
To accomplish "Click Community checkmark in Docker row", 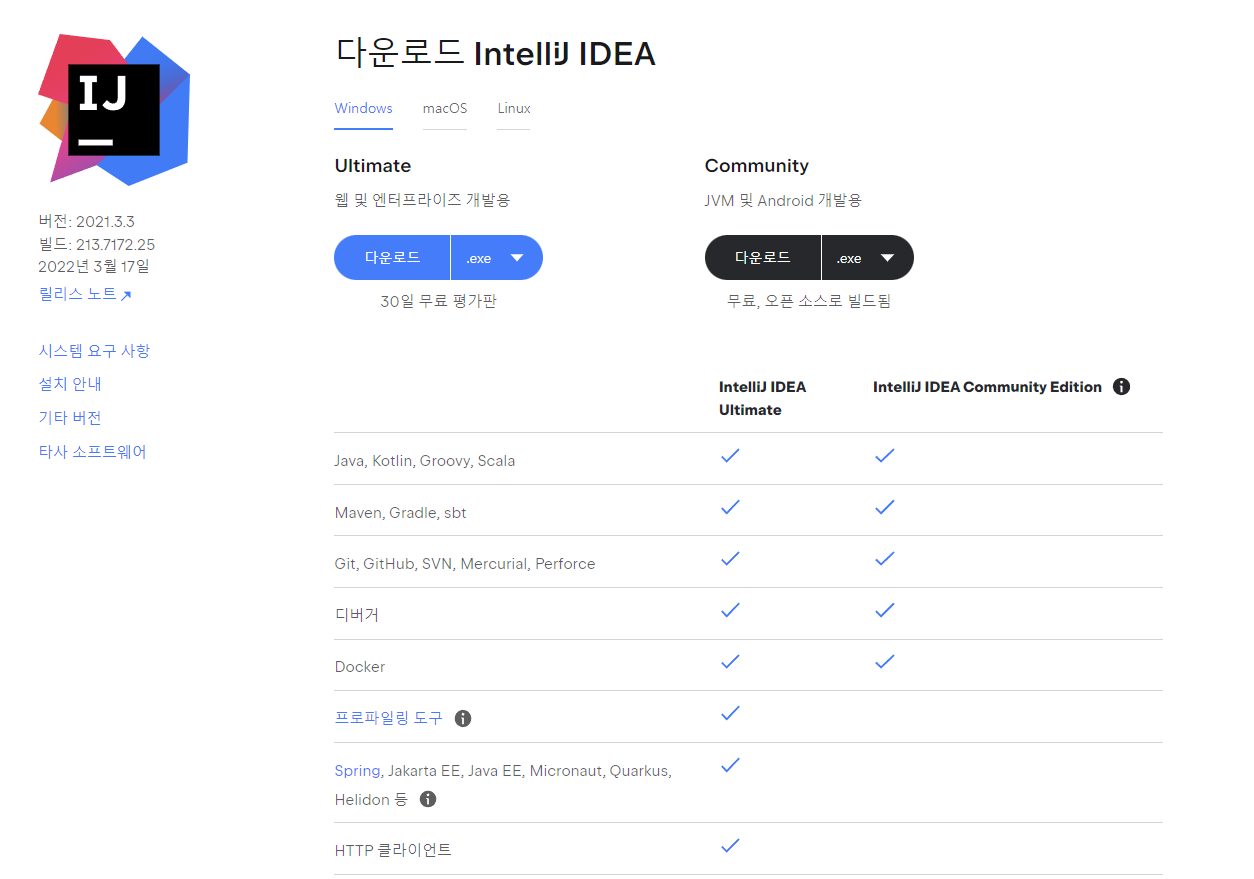I will pos(884,661).
